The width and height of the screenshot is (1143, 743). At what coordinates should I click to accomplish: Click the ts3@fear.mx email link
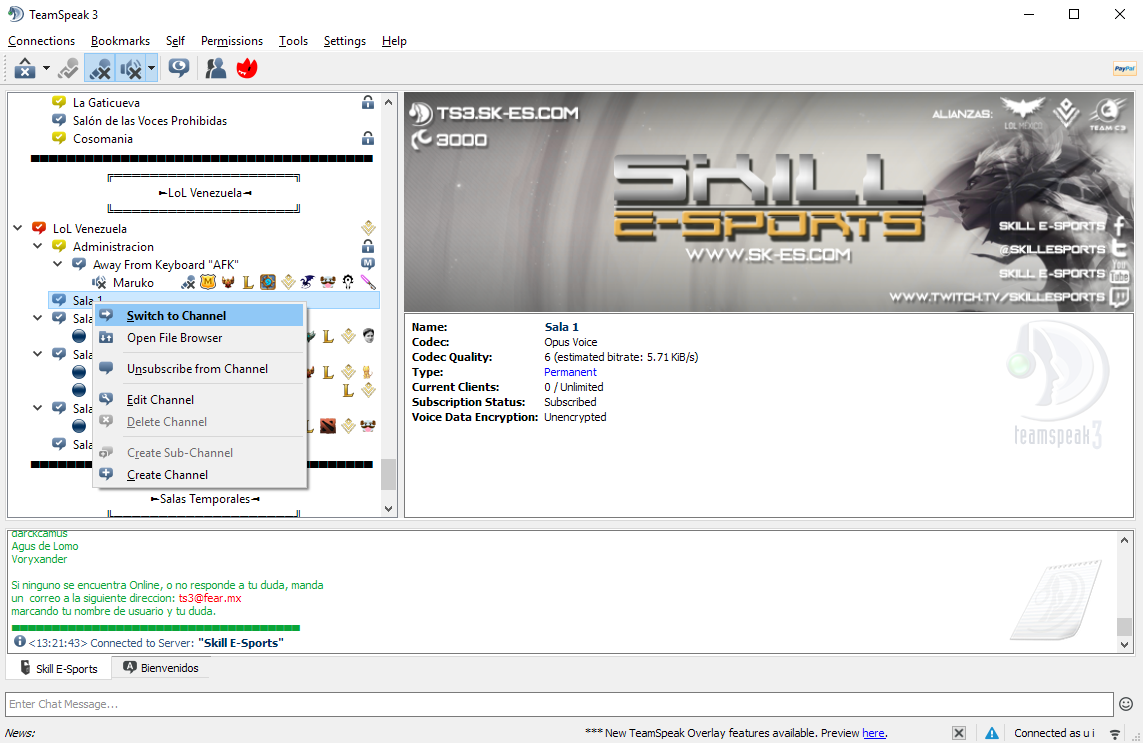[x=210, y=598]
